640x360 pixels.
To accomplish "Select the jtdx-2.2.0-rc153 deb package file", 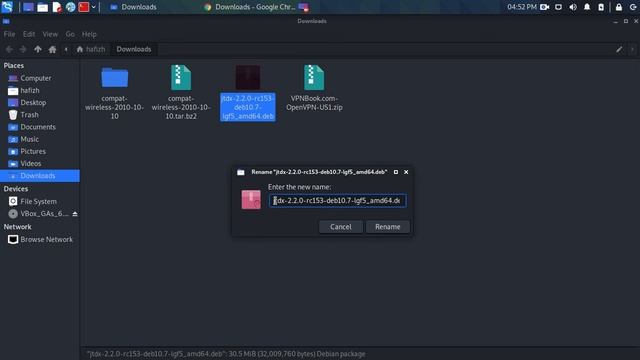I will pos(248,93).
